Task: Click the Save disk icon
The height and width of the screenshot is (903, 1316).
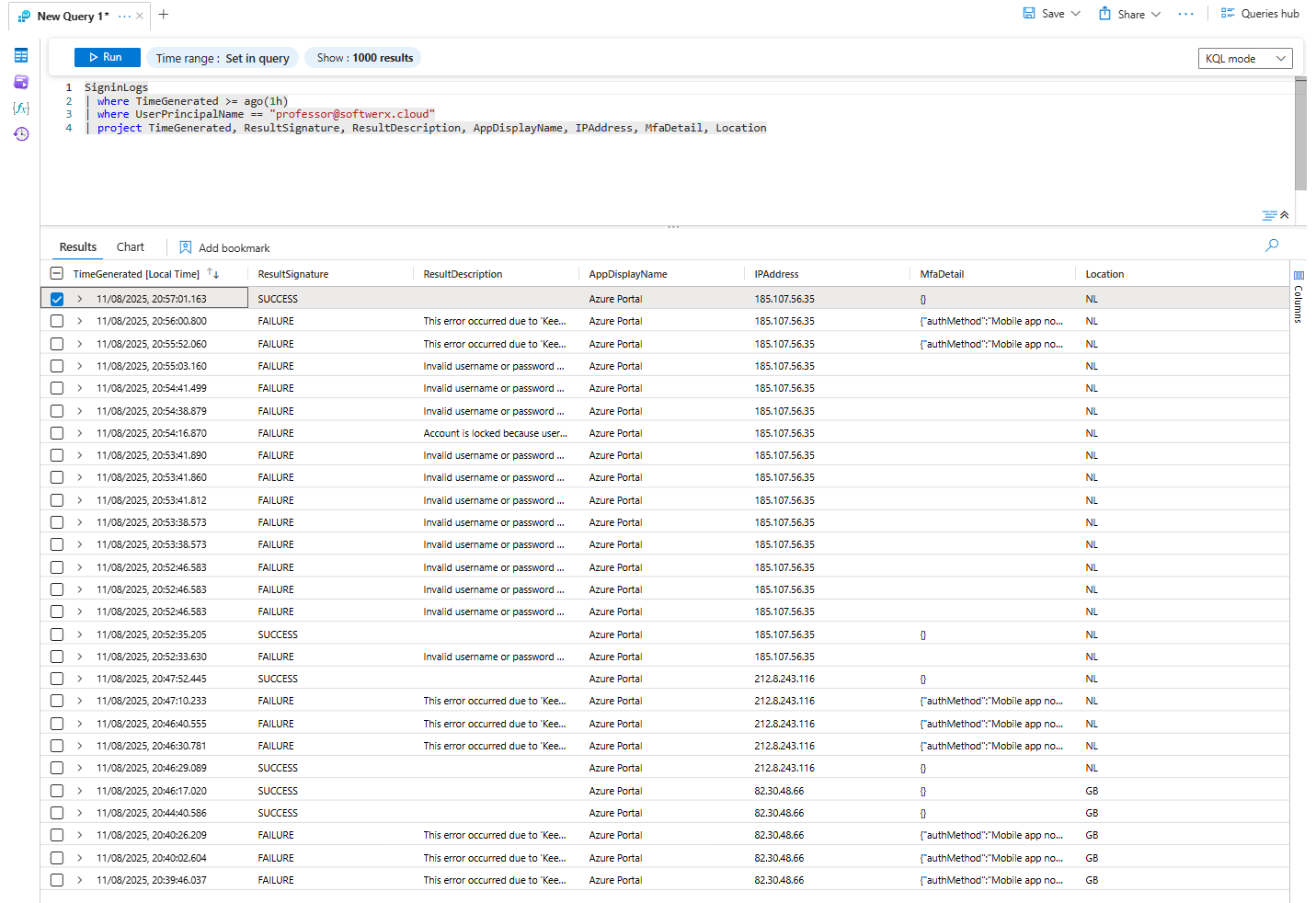Action: pyautogui.click(x=1029, y=14)
